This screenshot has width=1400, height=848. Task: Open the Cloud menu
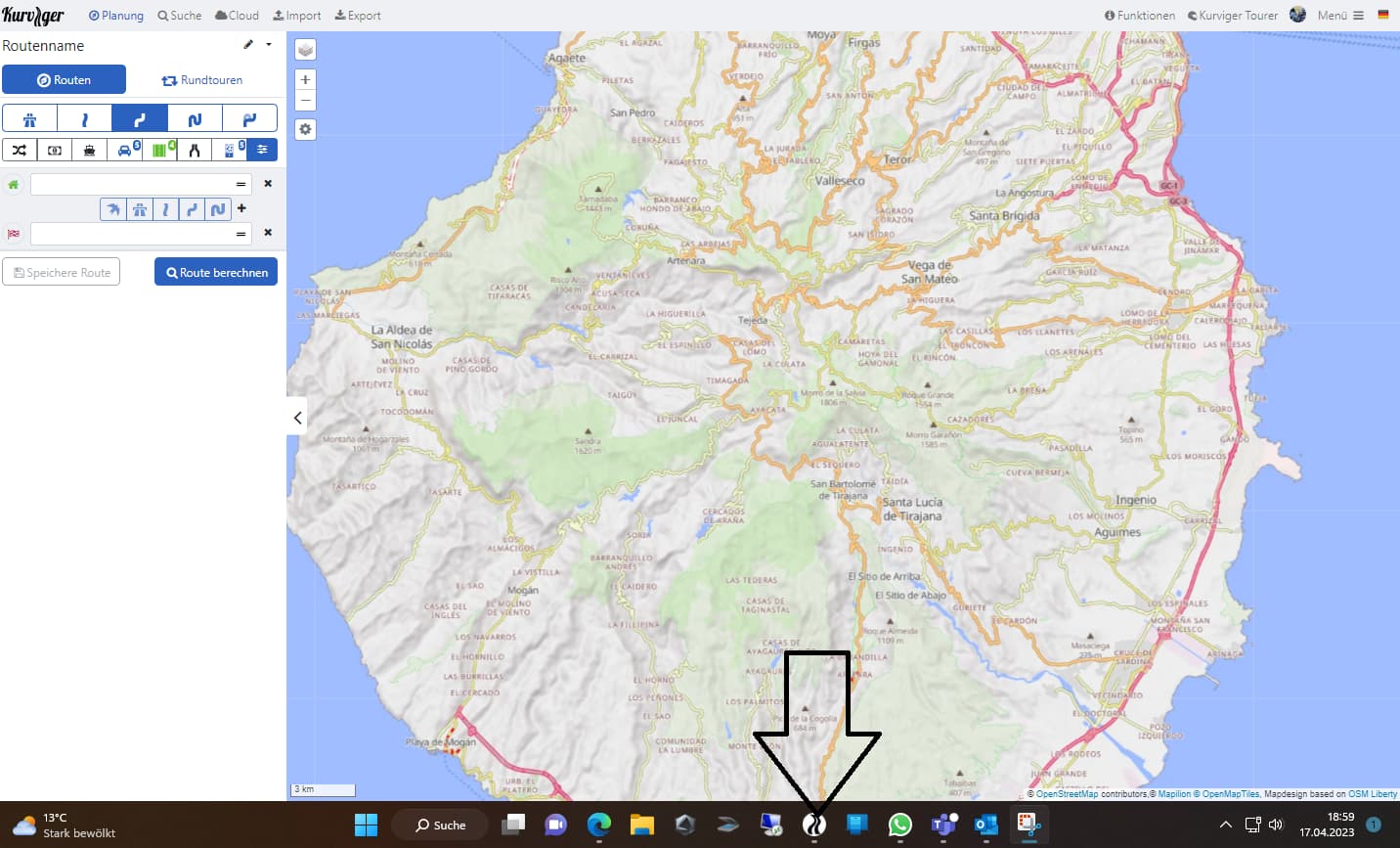237,16
